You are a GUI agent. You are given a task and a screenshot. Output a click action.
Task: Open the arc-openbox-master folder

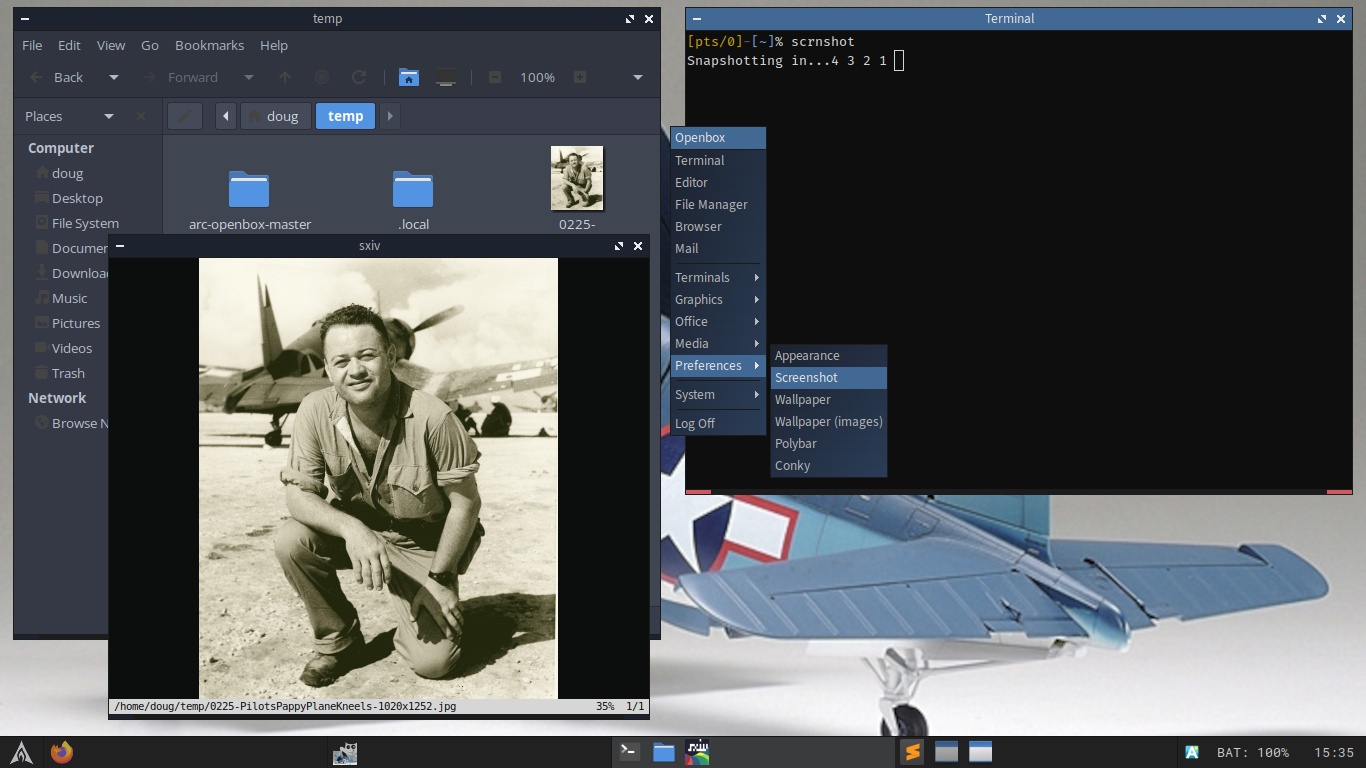tap(249, 190)
